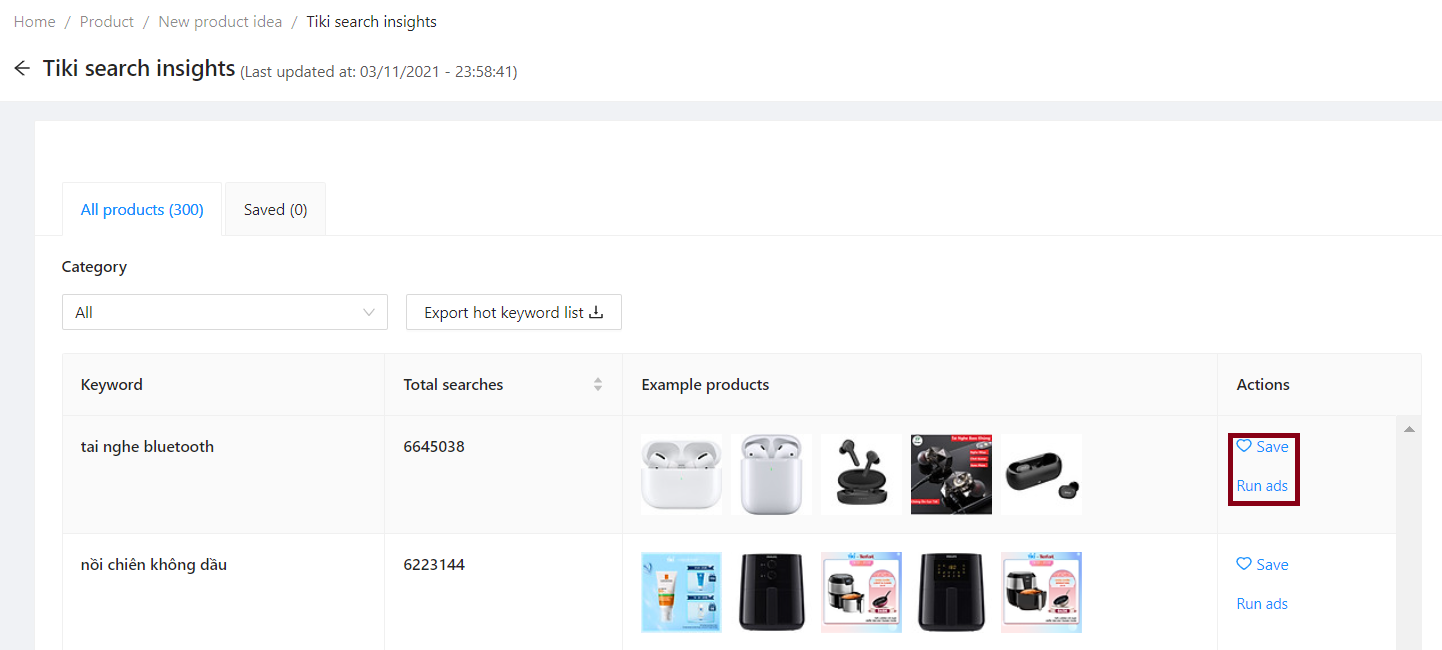Sort by Total searches using sort arrows
This screenshot has width=1442, height=650.
pos(598,384)
